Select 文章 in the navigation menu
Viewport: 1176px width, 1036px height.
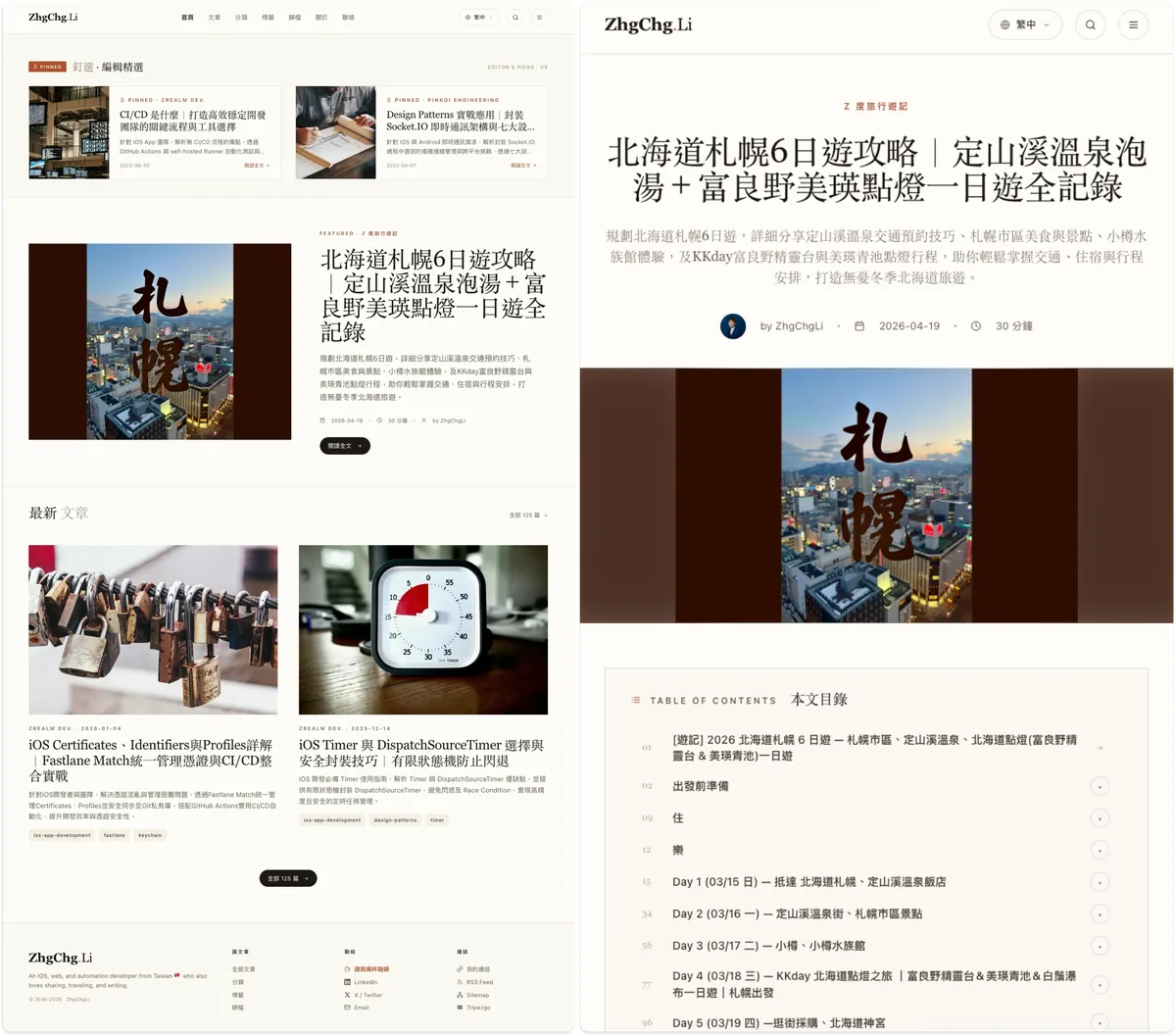click(214, 17)
